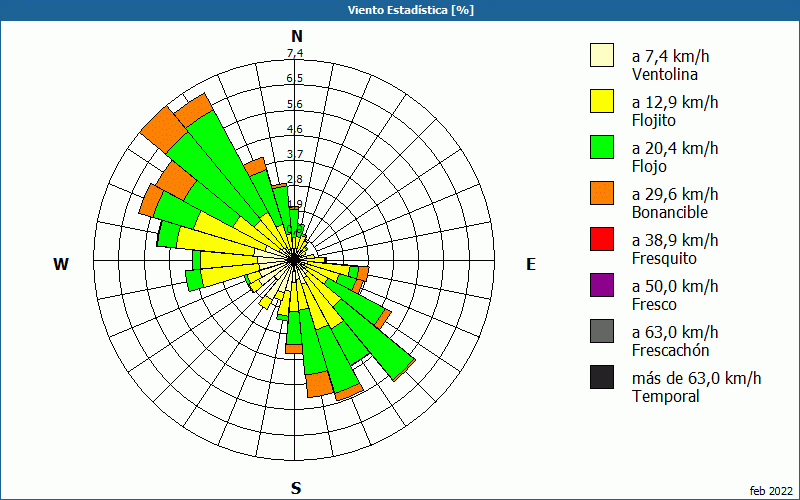This screenshot has height=500, width=800.
Task: Click the 7,4 radial scale value
Action: coord(295,53)
